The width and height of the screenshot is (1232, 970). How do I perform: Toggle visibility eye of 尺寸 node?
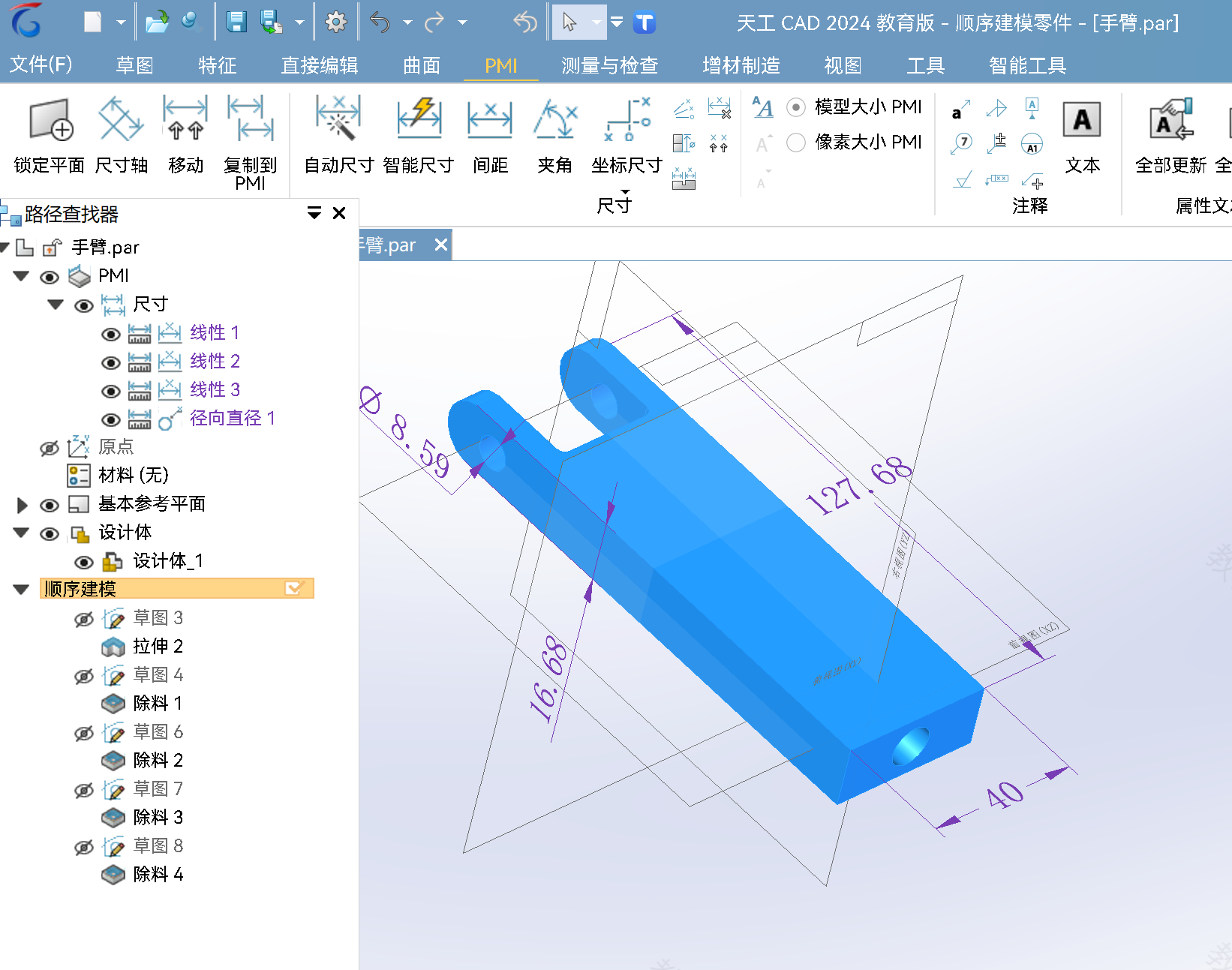[x=84, y=305]
